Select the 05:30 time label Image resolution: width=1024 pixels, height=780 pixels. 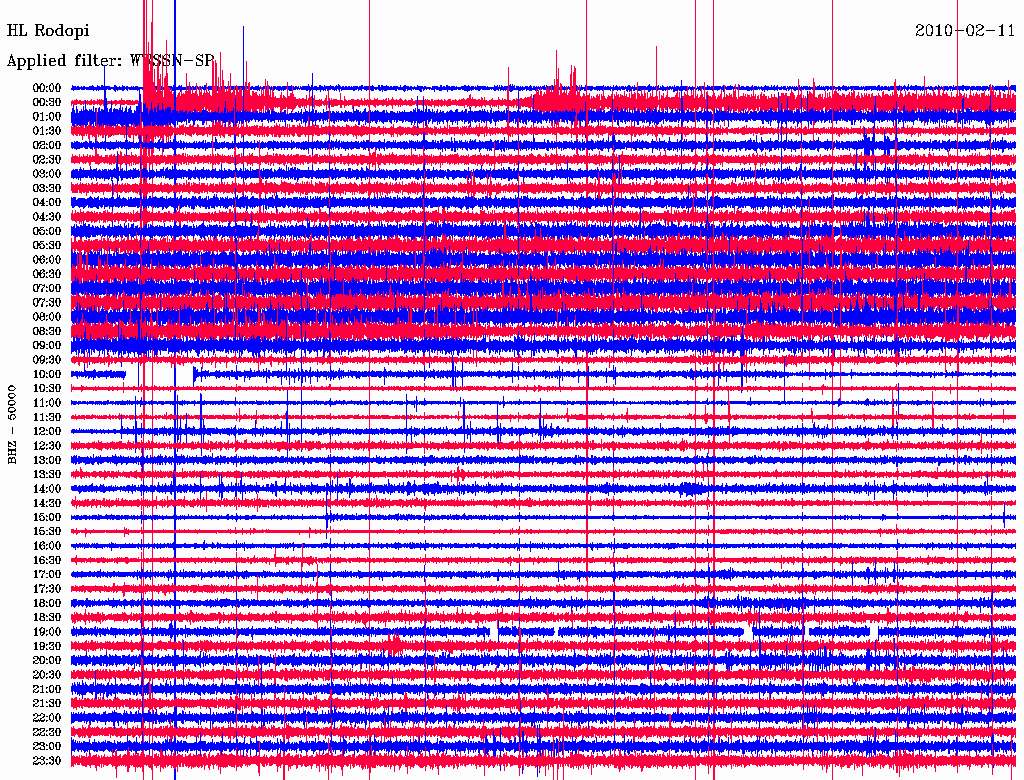pos(47,246)
